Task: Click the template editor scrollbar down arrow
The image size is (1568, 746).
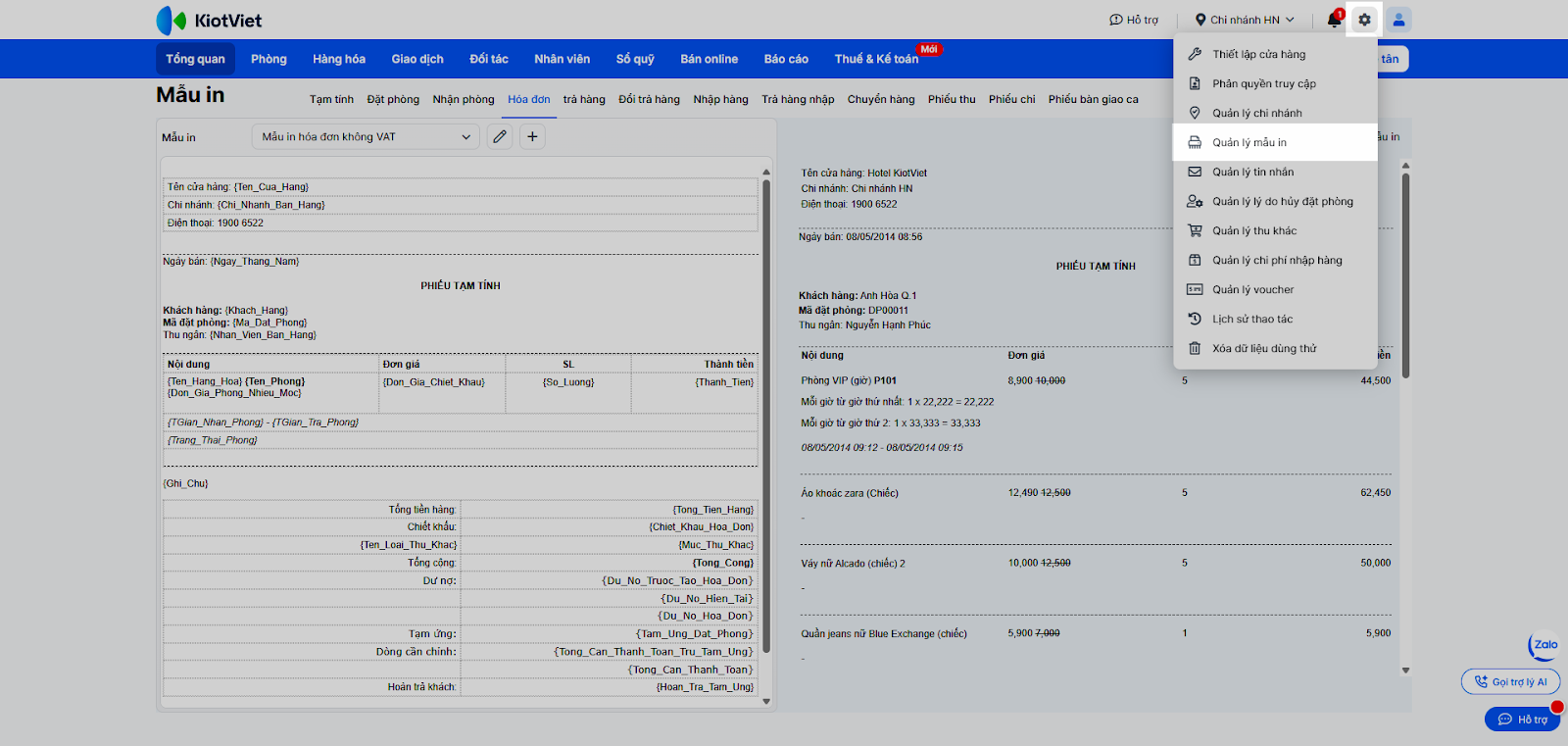Action: tap(766, 701)
